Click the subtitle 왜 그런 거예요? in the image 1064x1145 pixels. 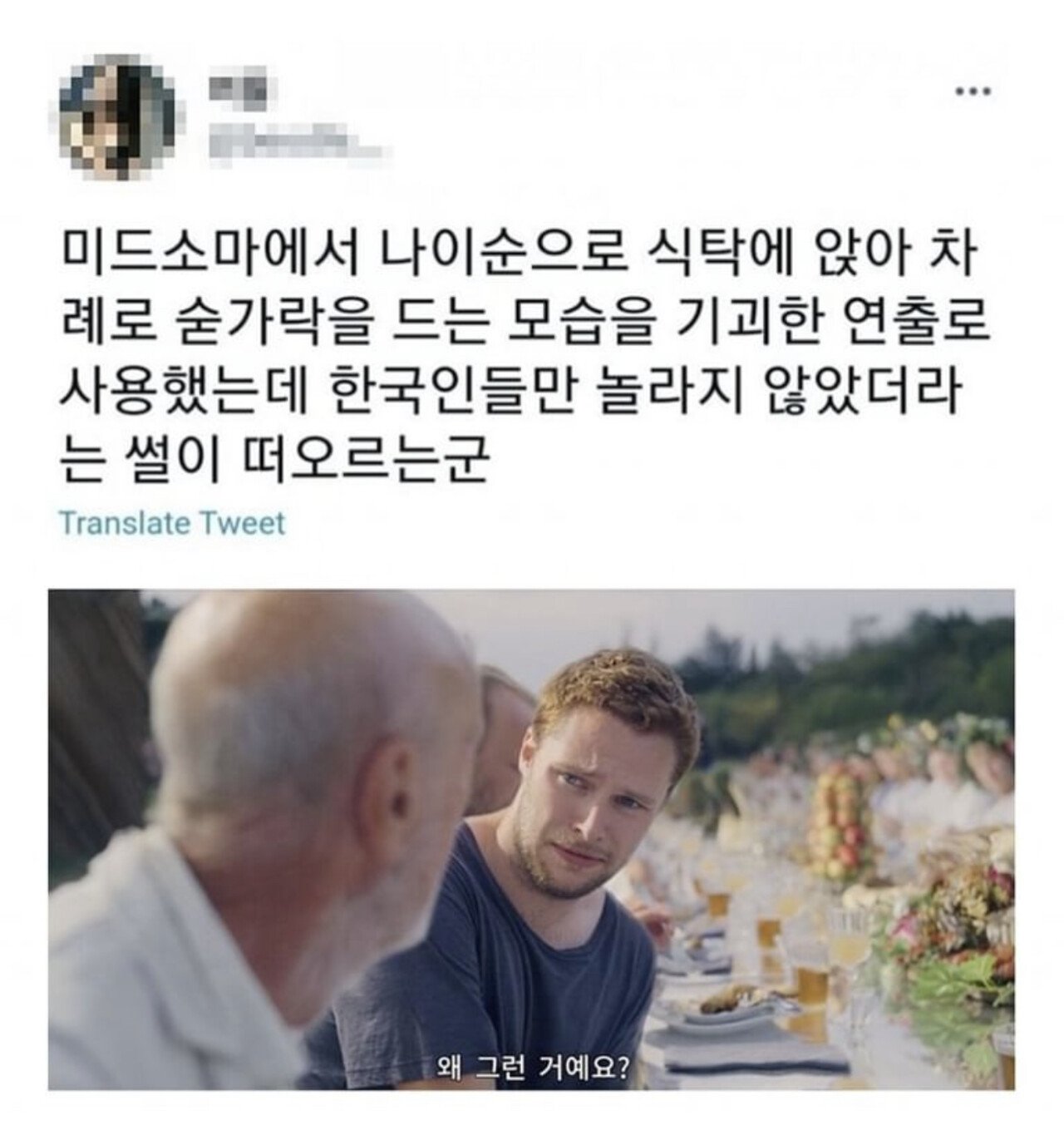point(531,1064)
